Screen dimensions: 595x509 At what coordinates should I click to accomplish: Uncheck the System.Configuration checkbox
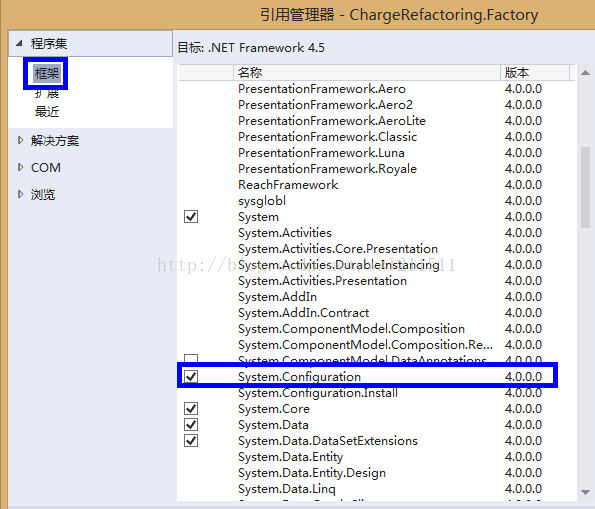(191, 377)
